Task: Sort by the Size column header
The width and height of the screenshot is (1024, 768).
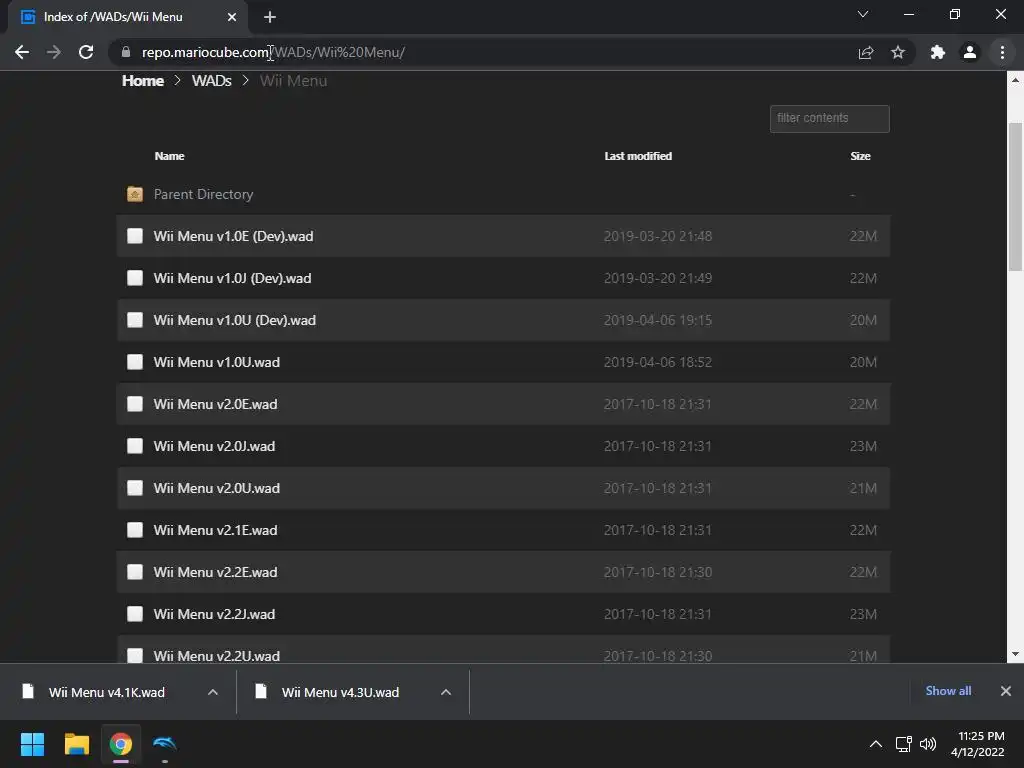Action: pyautogui.click(x=860, y=156)
